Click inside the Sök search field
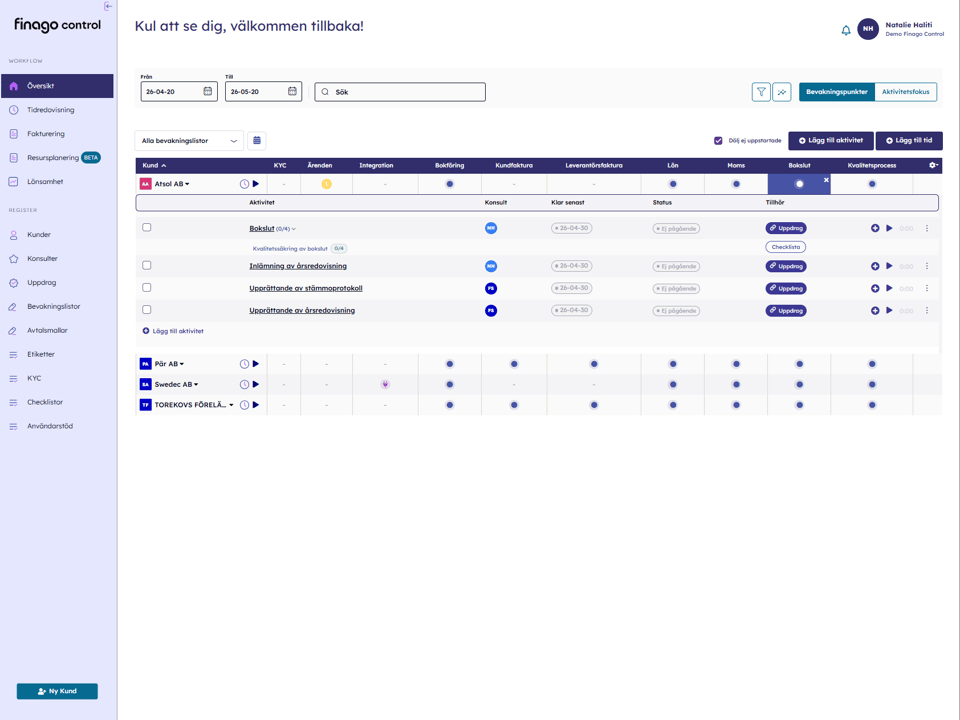960x720 pixels. tap(400, 91)
